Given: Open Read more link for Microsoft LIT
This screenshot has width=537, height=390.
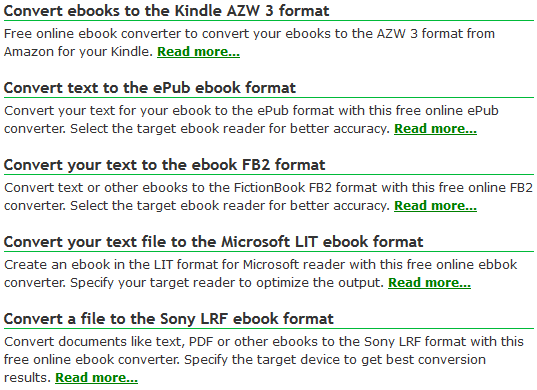Looking at the screenshot, I should (x=429, y=283).
